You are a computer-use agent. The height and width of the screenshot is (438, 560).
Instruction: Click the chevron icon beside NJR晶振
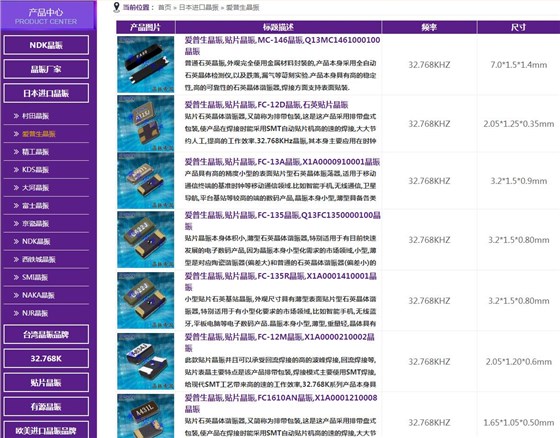click(x=16, y=313)
